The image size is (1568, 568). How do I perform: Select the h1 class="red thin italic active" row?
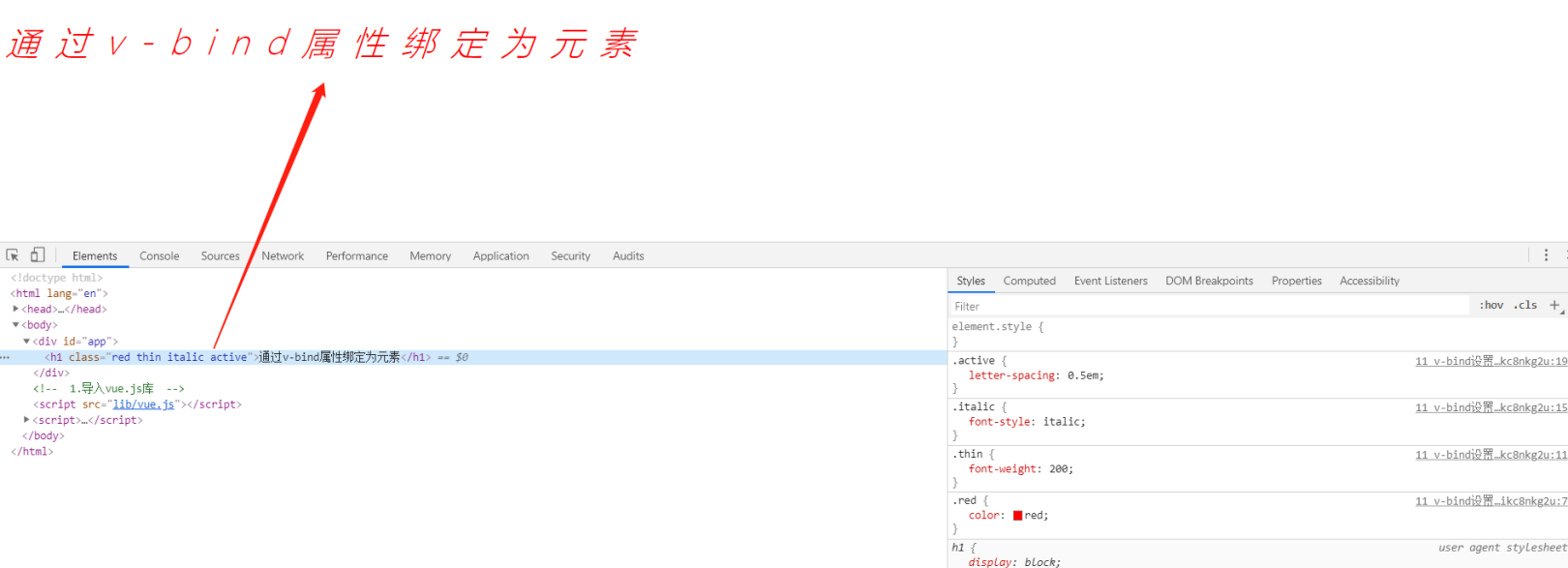[x=473, y=357]
